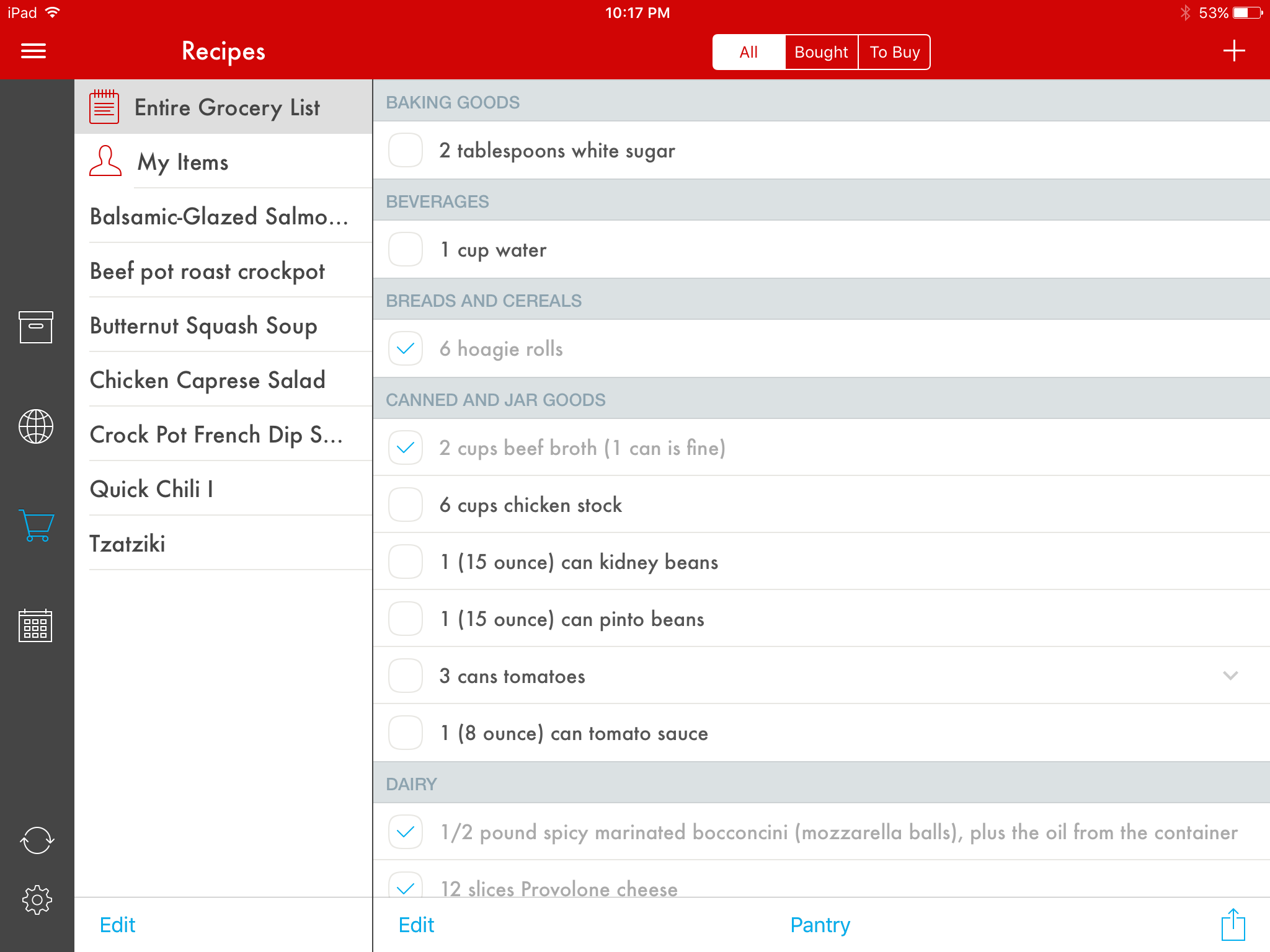The height and width of the screenshot is (952, 1270).
Task: Open My Items list
Action: [x=183, y=162]
